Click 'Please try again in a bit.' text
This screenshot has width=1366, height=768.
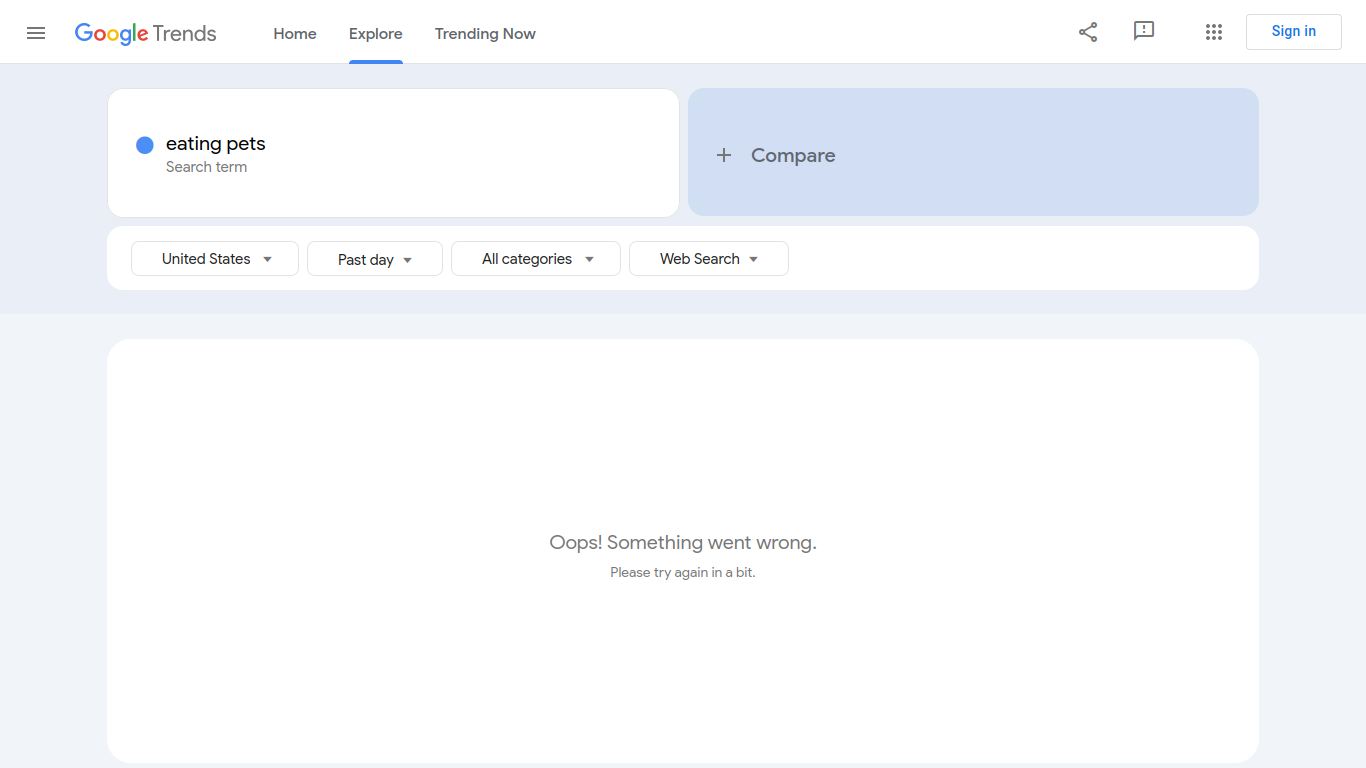pos(683,573)
